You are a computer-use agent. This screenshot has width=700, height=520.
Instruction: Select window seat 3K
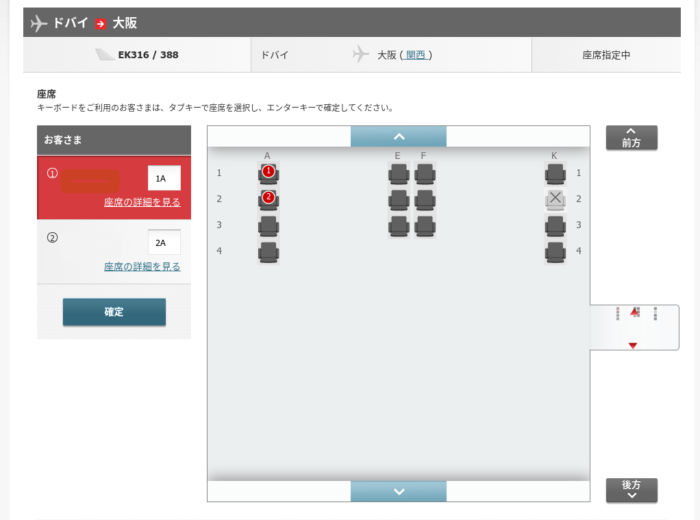555,226
